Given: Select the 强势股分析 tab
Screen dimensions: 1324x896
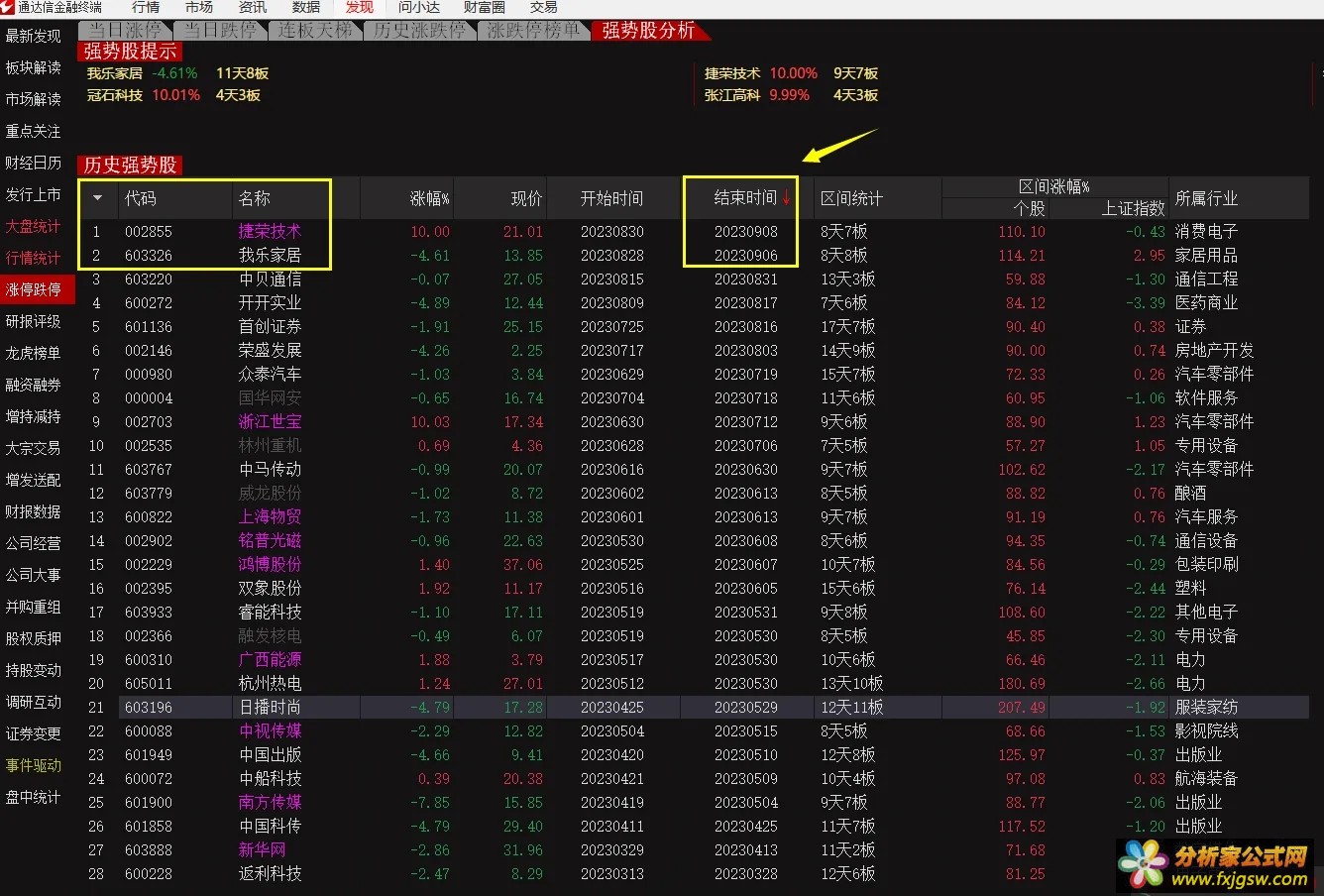Looking at the screenshot, I should point(649,31).
